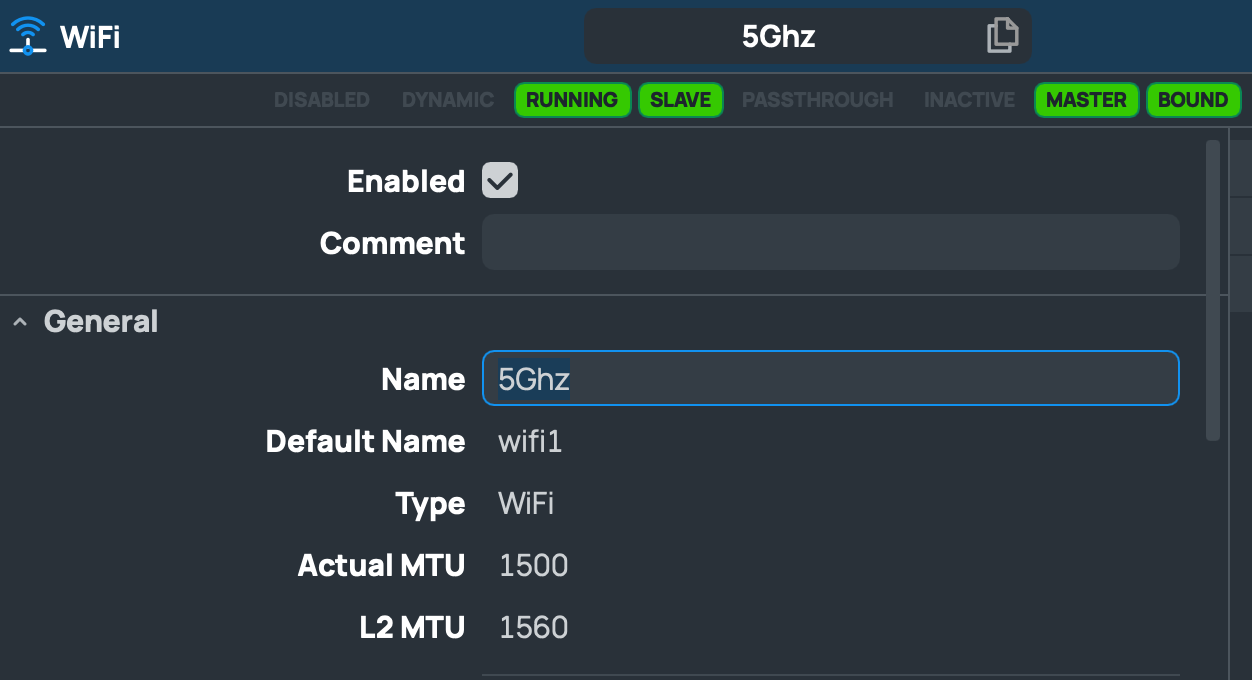Click the Comment input field
The width and height of the screenshot is (1252, 680).
tap(831, 242)
